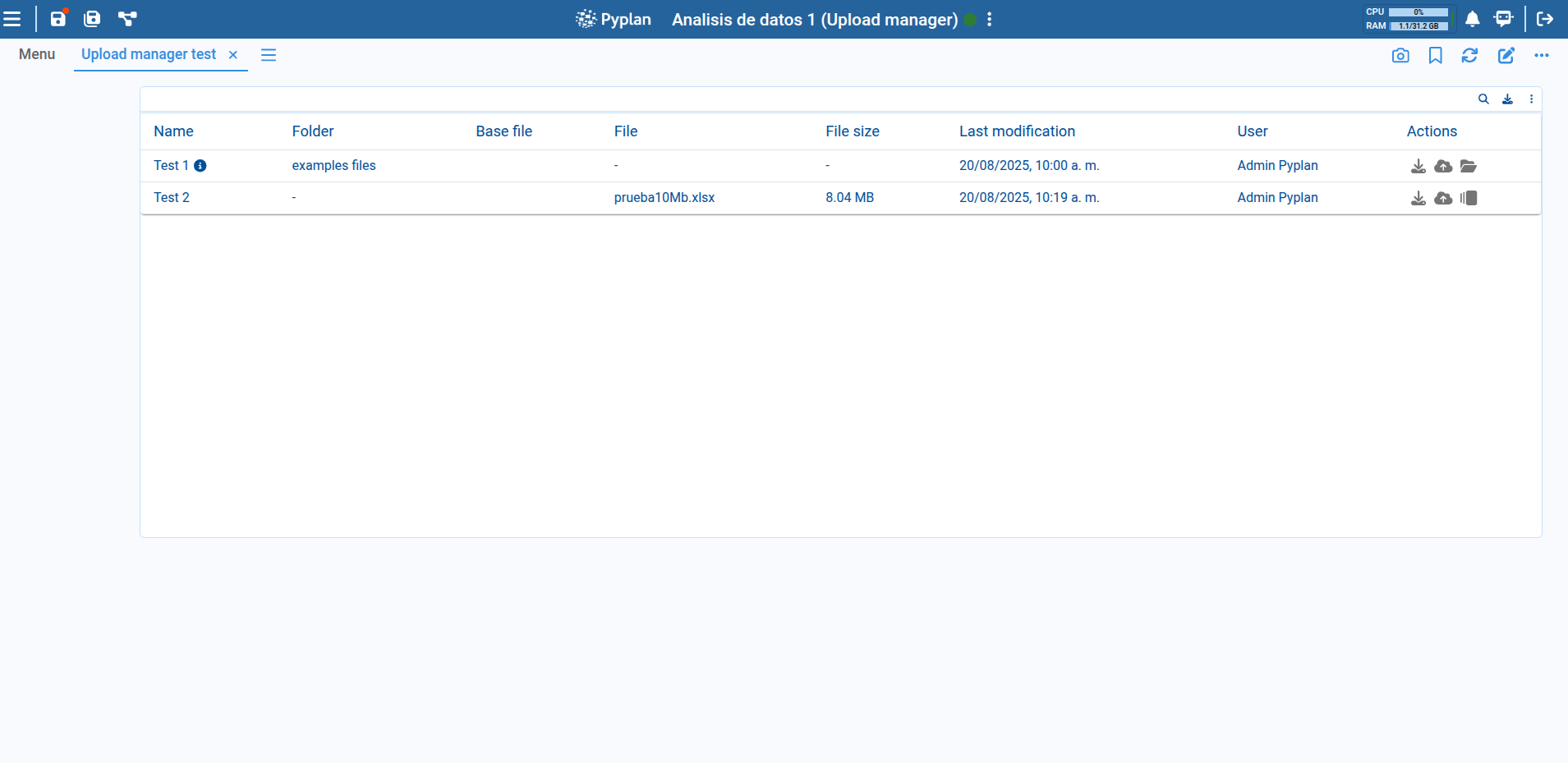Switch to the Upload manager test tab
This screenshot has height=763, width=1568.
(x=148, y=54)
